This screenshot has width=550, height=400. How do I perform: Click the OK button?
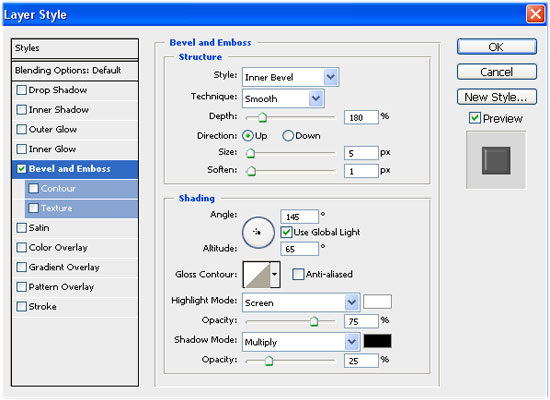497,47
